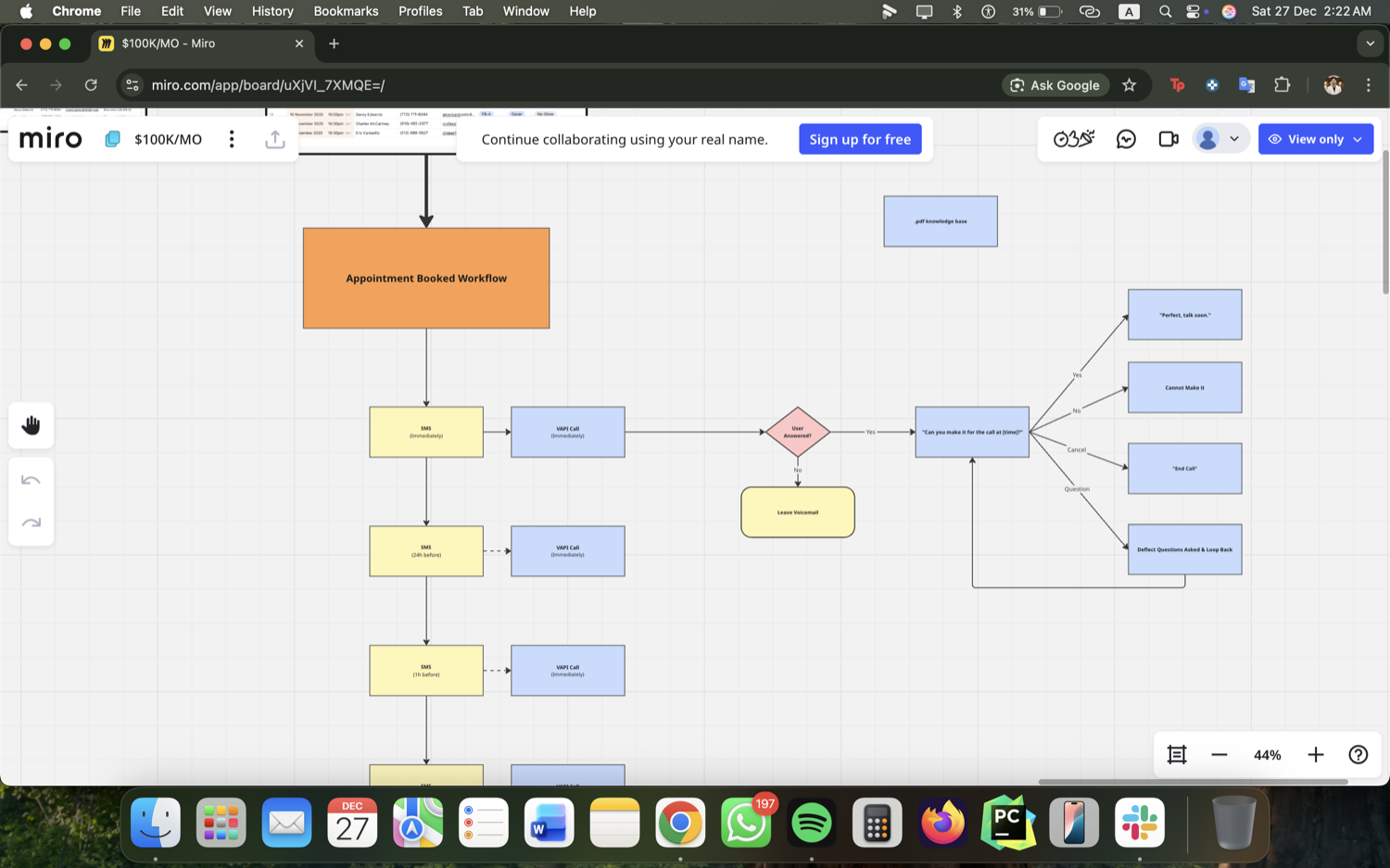Viewport: 1390px width, 868px height.
Task: Click the horizontal scrollbar at bottom
Action: (x=1193, y=782)
